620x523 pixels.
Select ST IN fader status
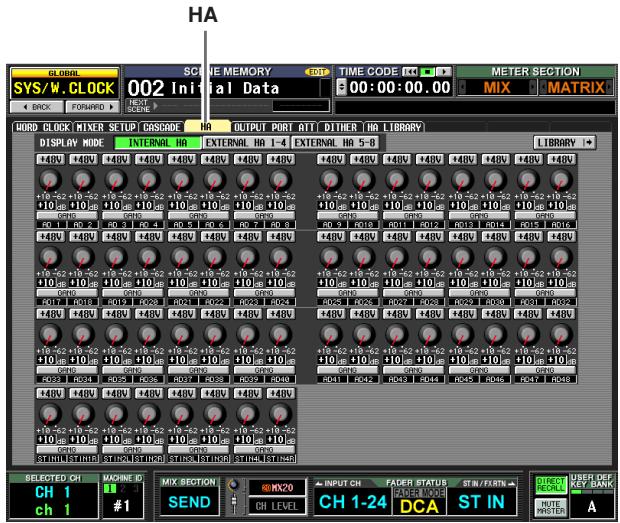482,502
